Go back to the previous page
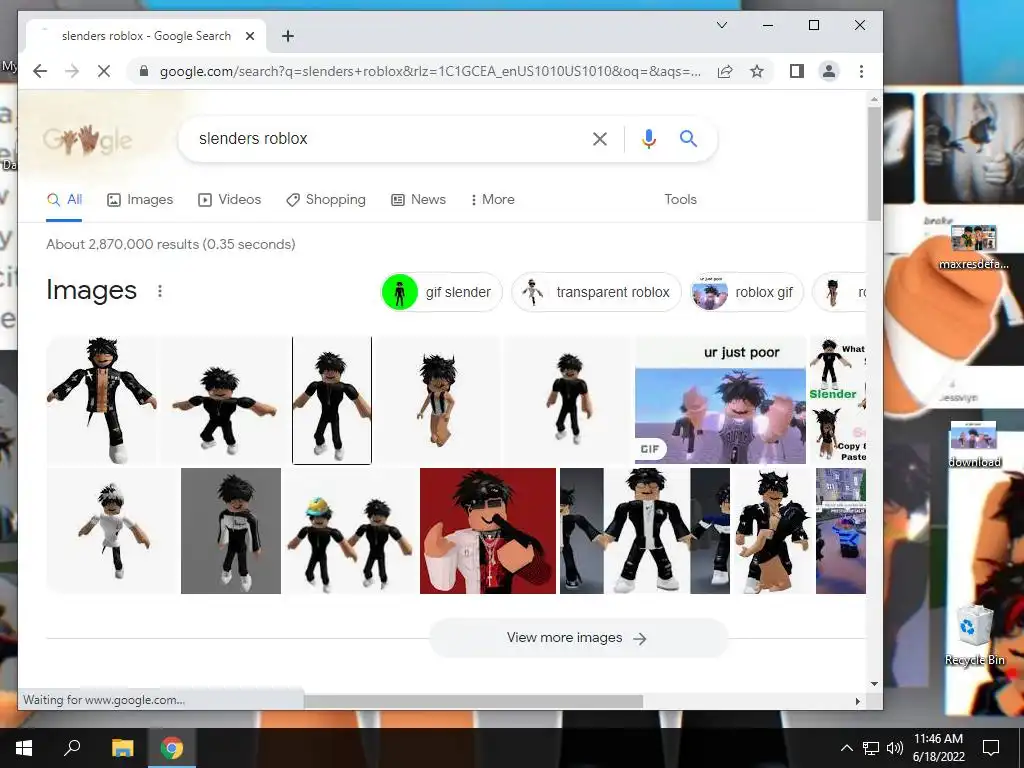This screenshot has width=1024, height=768. coord(40,71)
